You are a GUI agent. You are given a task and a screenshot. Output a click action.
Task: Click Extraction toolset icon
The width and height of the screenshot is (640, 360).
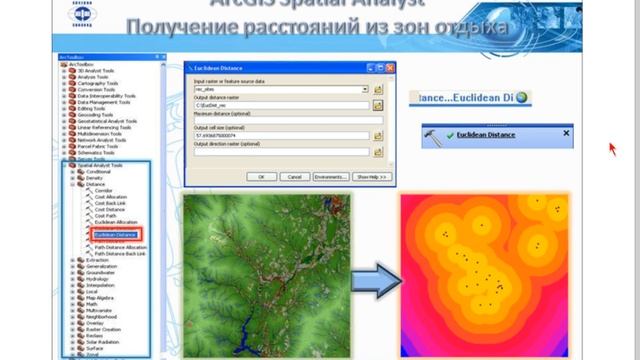pos(81,260)
